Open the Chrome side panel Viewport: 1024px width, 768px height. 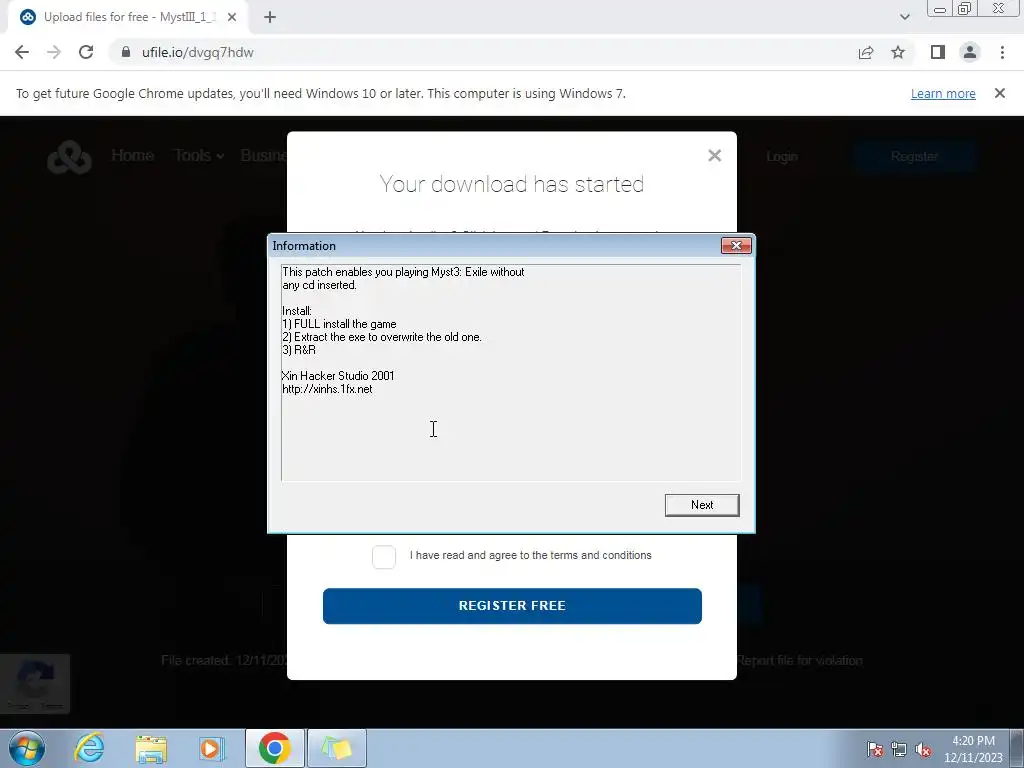(x=938, y=52)
